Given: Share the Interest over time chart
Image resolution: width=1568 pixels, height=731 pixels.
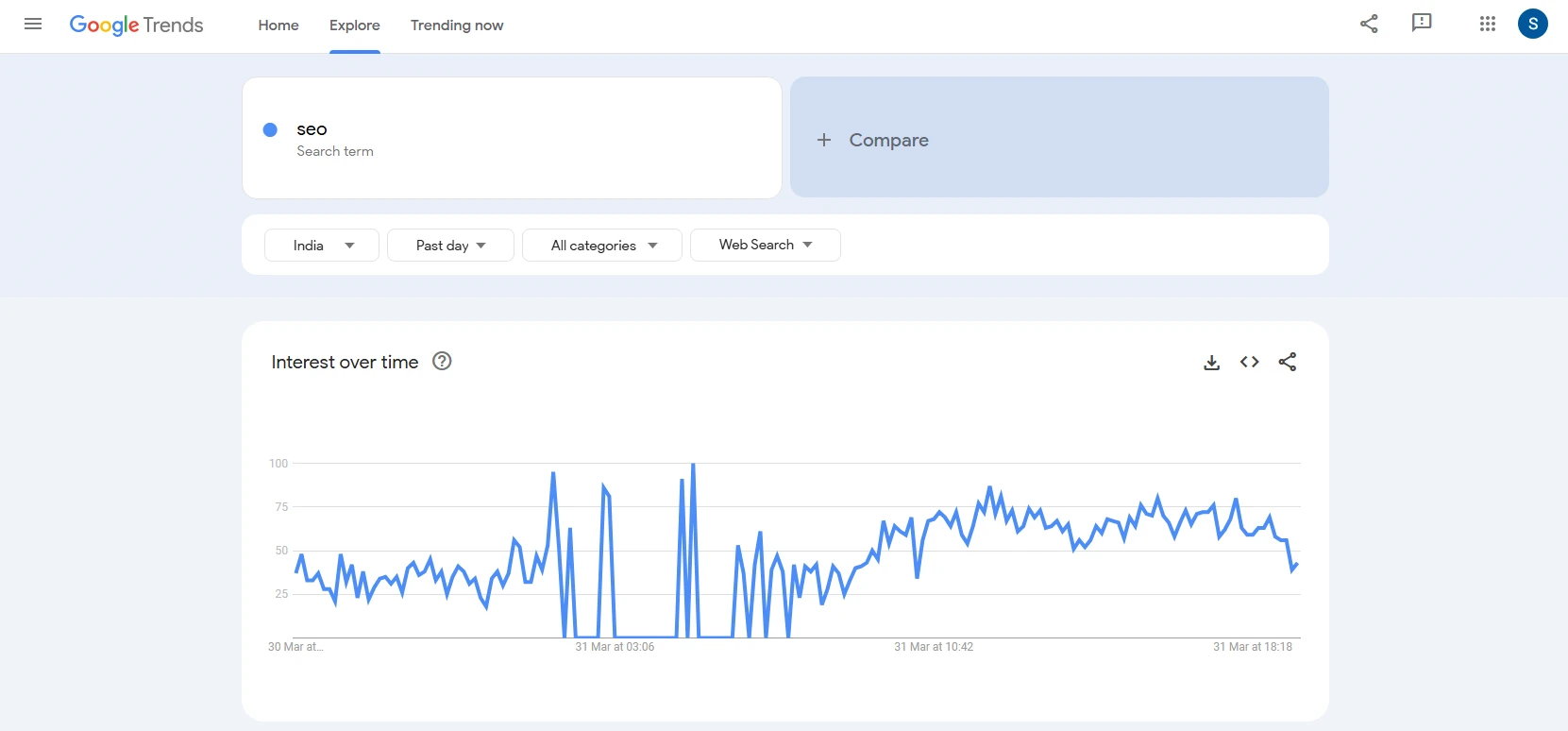Looking at the screenshot, I should pyautogui.click(x=1288, y=362).
